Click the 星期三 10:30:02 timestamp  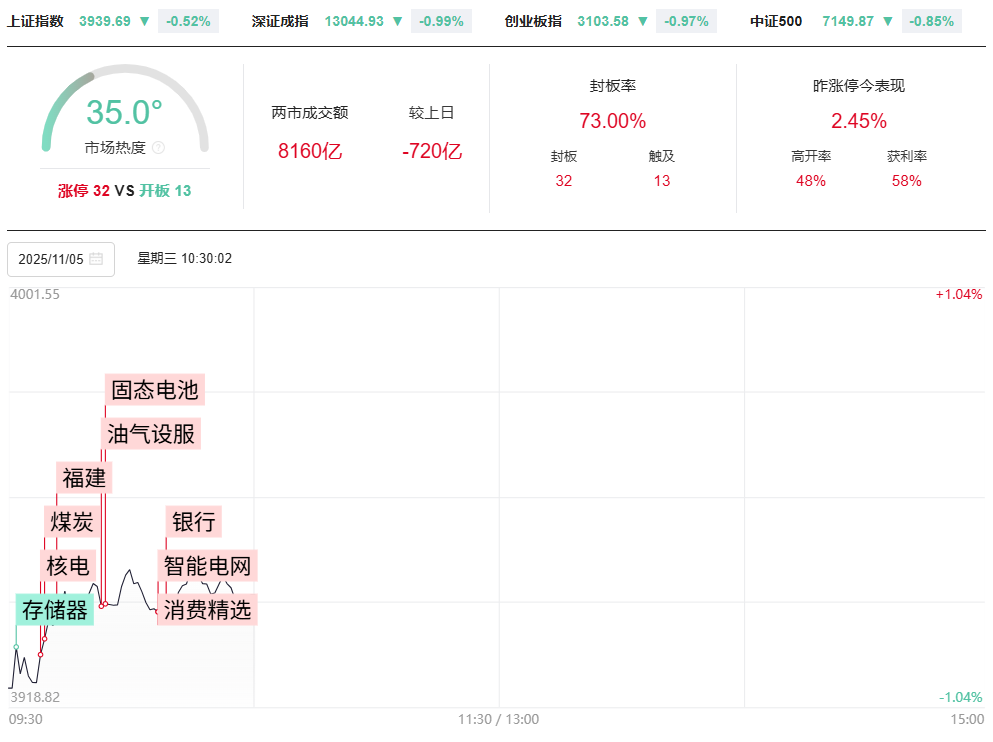click(185, 258)
